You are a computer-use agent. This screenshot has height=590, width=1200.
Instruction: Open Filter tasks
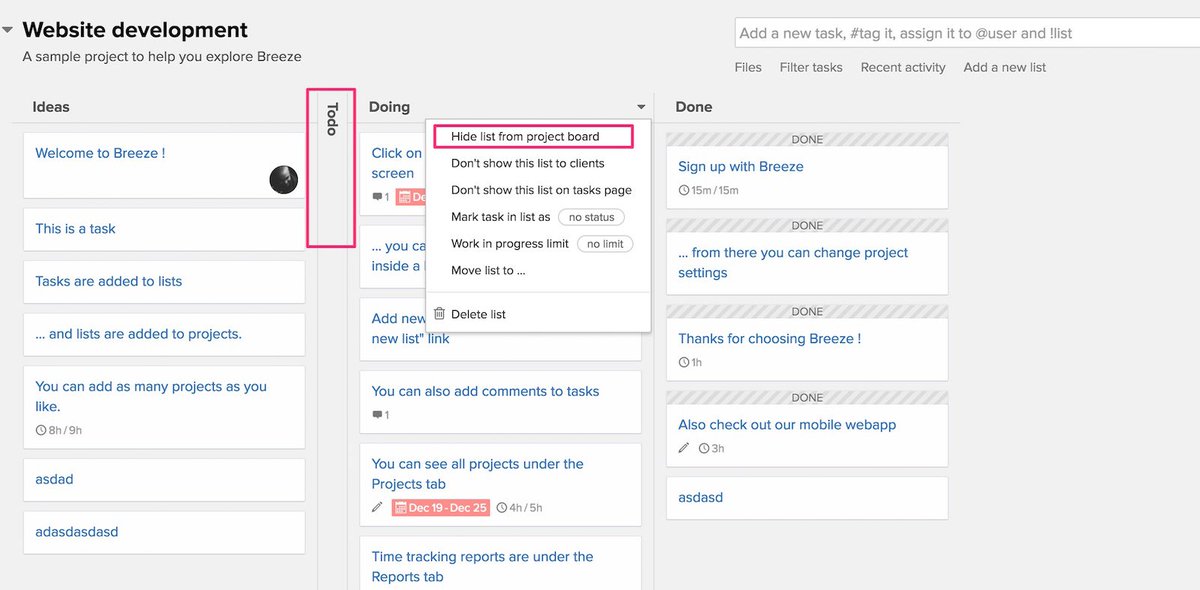click(811, 67)
